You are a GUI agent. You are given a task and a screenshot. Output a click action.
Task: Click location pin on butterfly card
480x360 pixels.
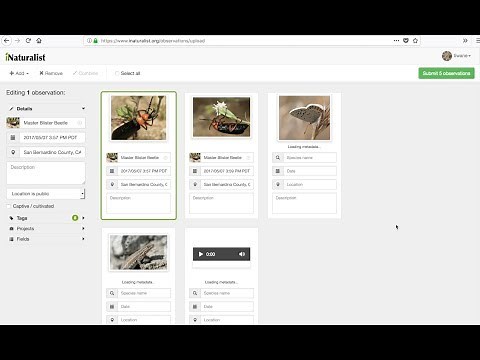tap(278, 184)
